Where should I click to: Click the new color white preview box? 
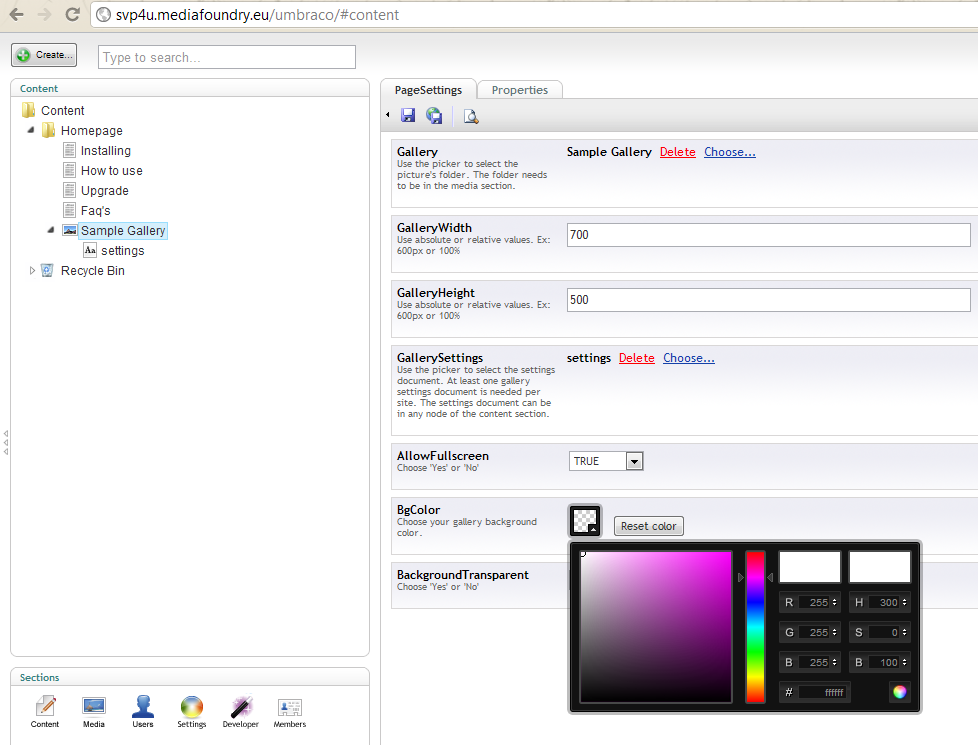810,567
